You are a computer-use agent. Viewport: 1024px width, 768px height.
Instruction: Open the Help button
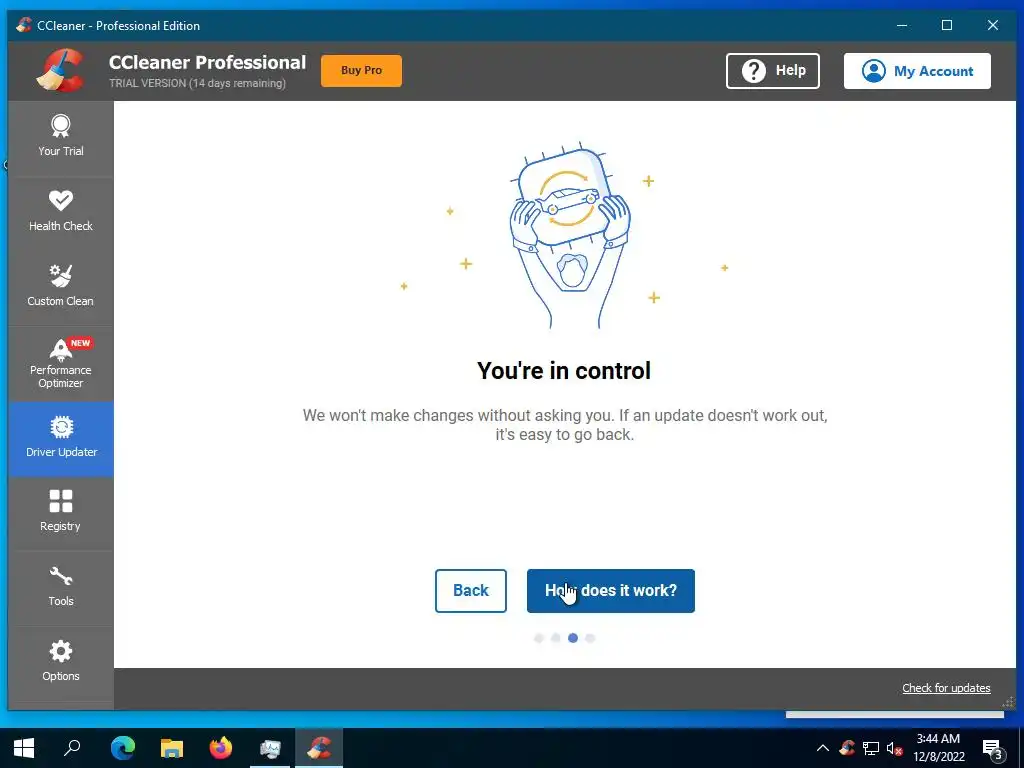click(x=773, y=71)
